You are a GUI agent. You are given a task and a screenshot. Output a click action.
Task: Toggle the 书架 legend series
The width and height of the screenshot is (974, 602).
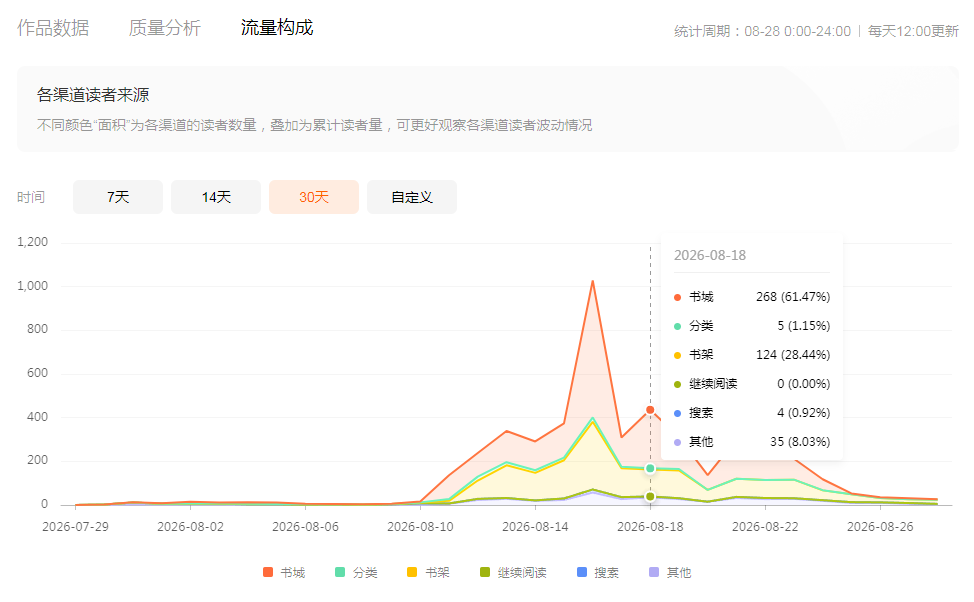429,572
